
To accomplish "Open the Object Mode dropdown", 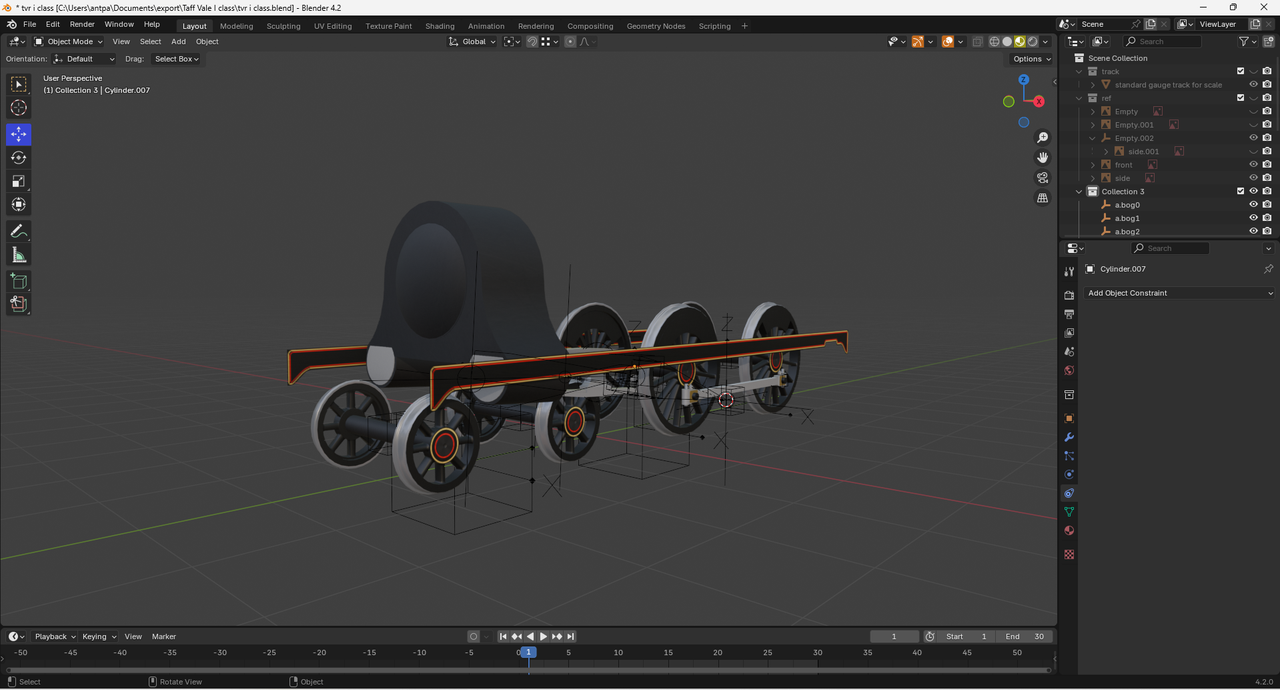I will click(x=68, y=41).
